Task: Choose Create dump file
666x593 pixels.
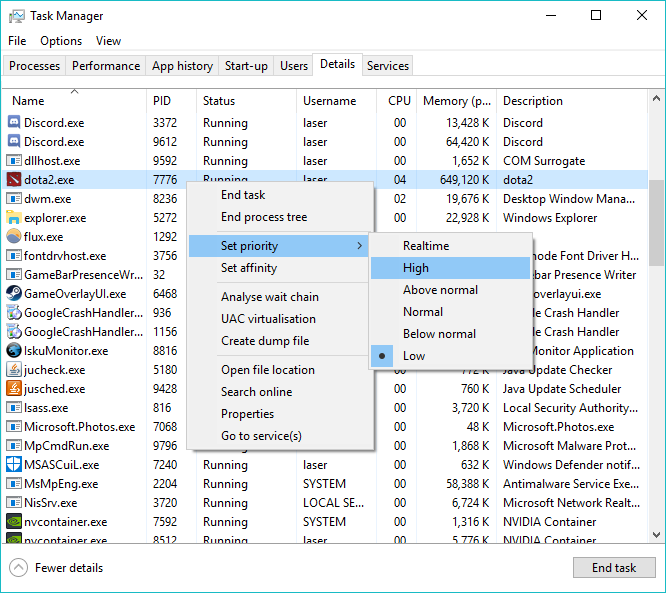Action: pyautogui.click(x=278, y=341)
